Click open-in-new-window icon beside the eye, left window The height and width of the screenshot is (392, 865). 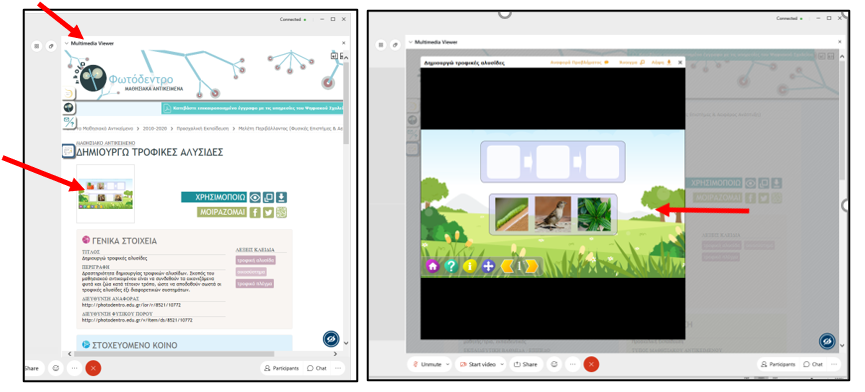(268, 197)
